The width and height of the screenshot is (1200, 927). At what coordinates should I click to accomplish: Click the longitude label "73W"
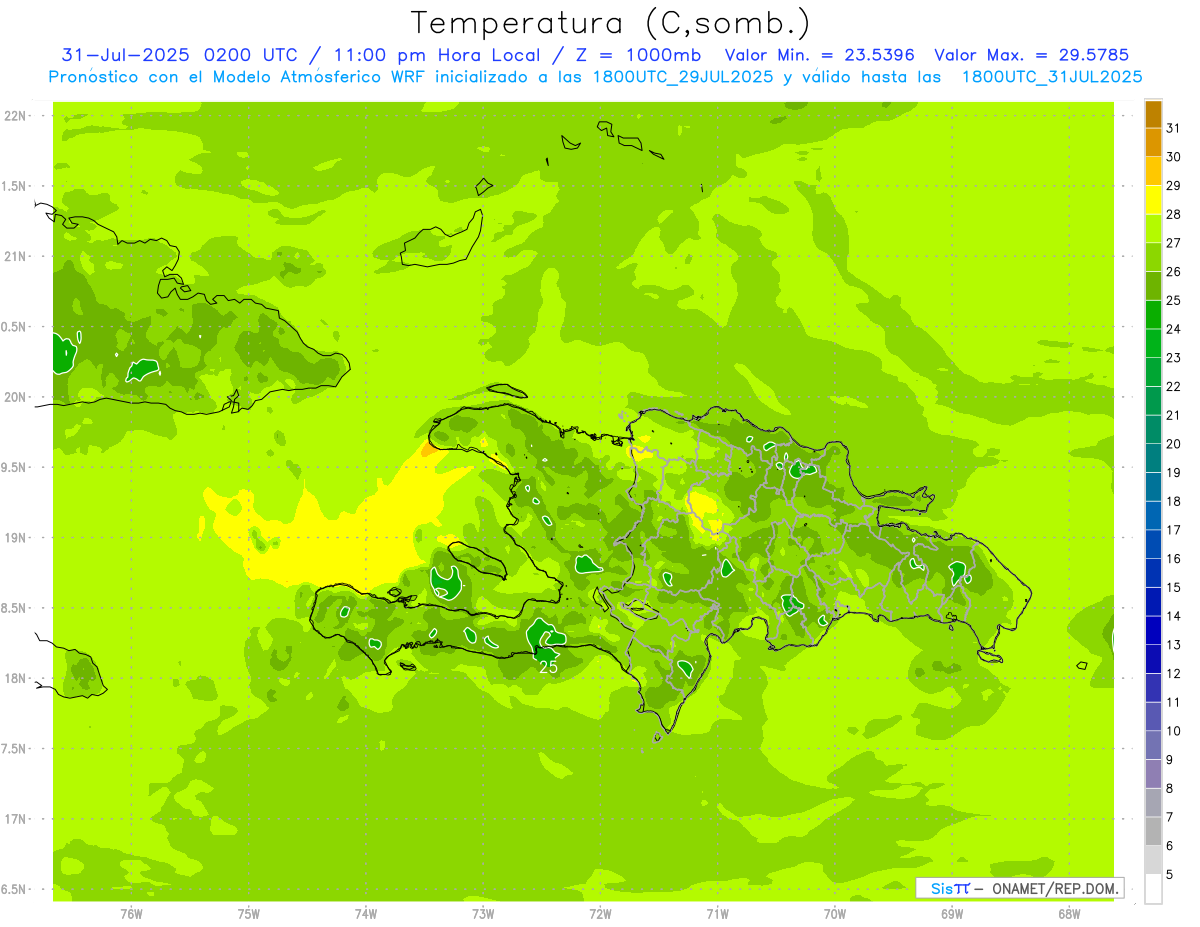click(483, 914)
